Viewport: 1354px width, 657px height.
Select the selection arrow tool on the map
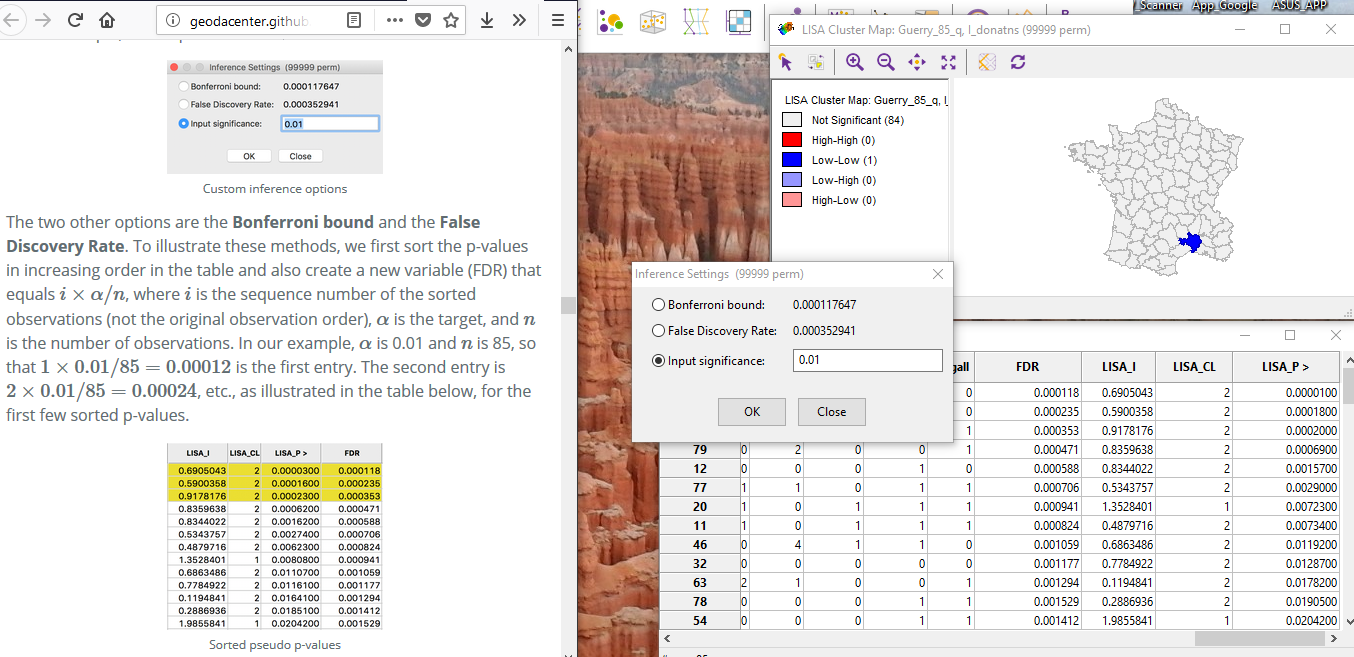tap(785, 61)
